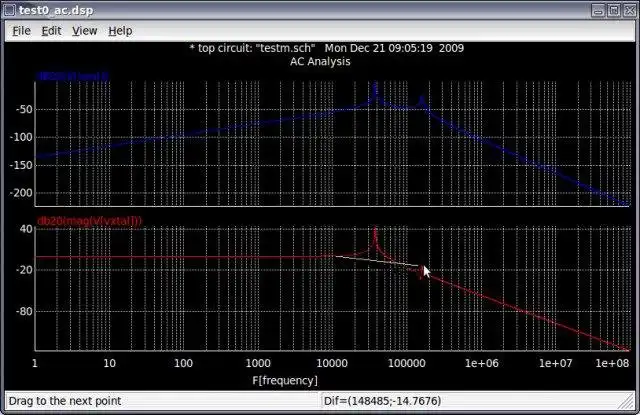Open the File menu
The width and height of the screenshot is (640, 415).
pyautogui.click(x=21, y=31)
